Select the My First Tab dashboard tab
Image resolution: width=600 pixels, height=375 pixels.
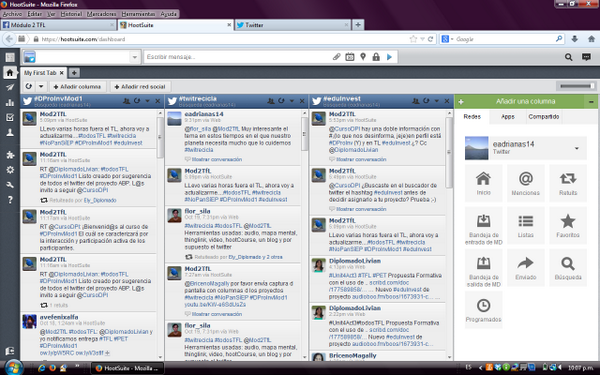[40, 73]
